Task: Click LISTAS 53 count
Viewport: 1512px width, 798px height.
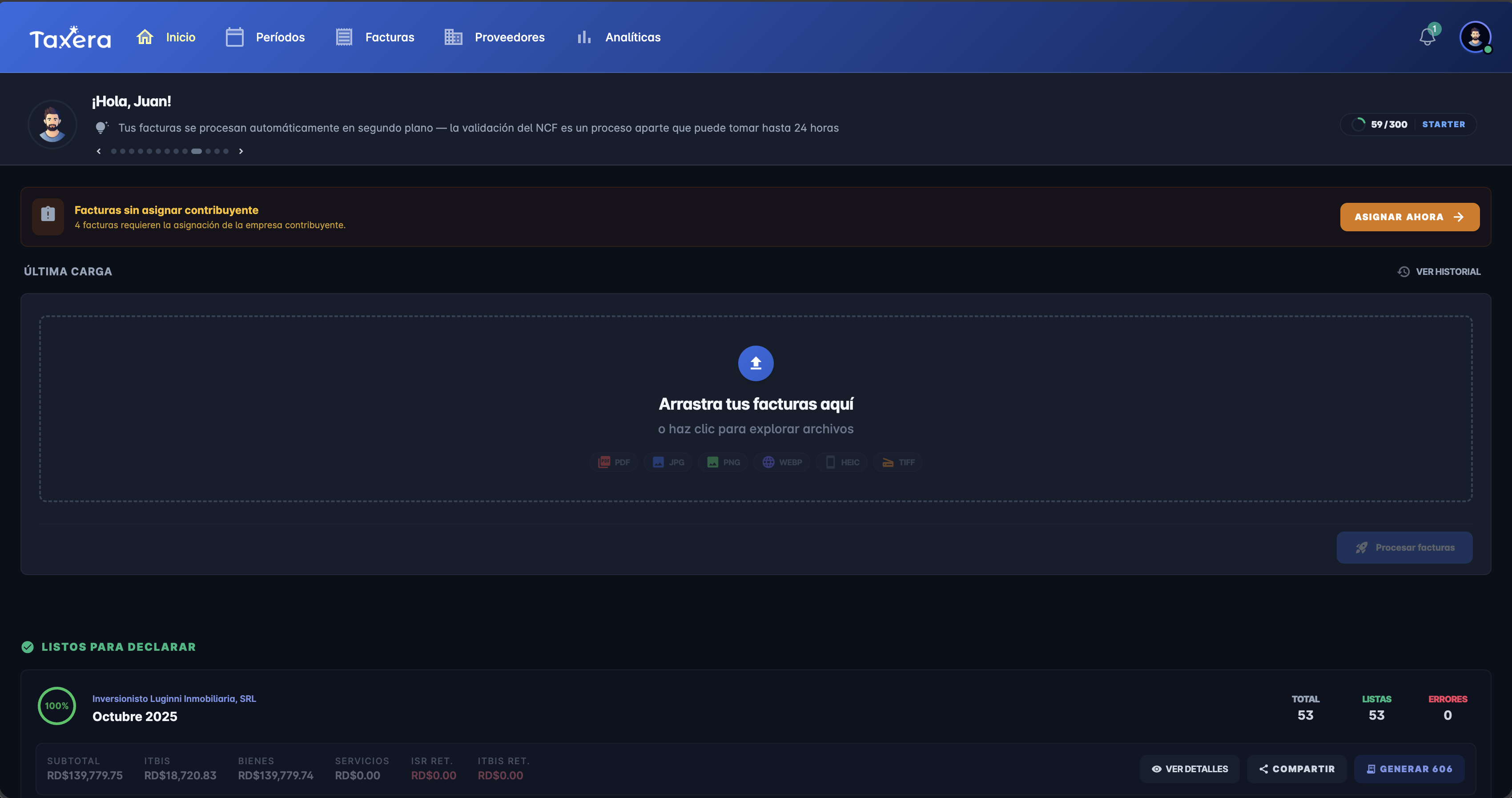Action: pyautogui.click(x=1376, y=708)
